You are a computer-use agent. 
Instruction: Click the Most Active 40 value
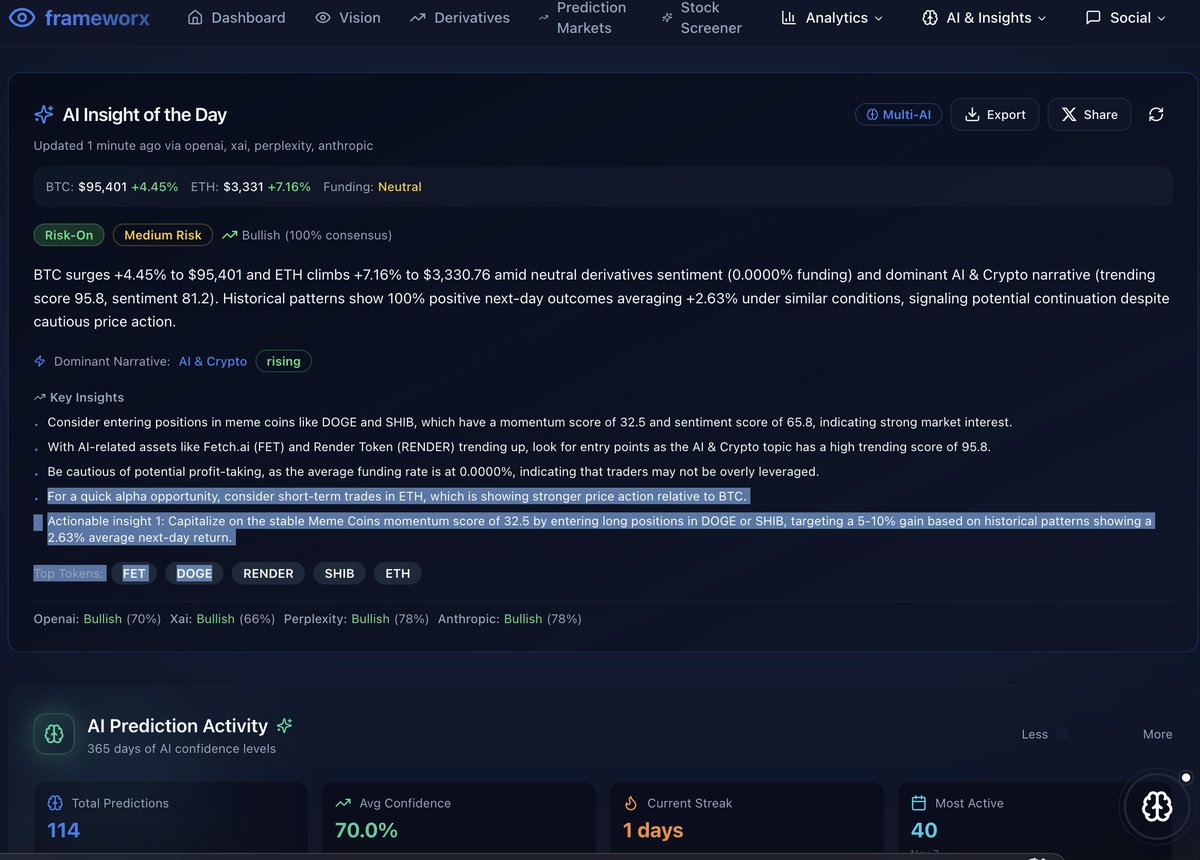click(x=924, y=830)
